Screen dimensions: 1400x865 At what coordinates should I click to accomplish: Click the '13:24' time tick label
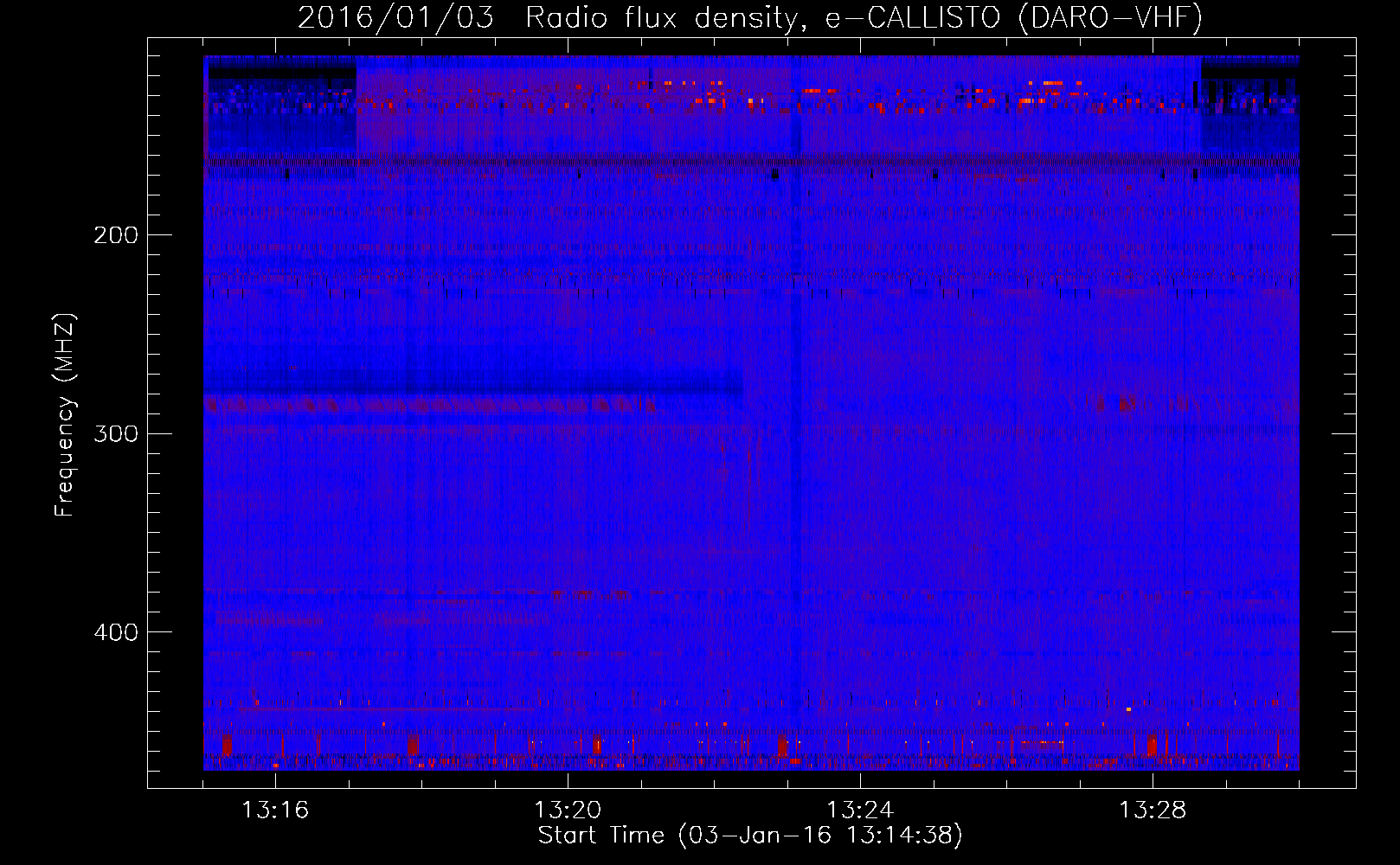click(x=860, y=811)
